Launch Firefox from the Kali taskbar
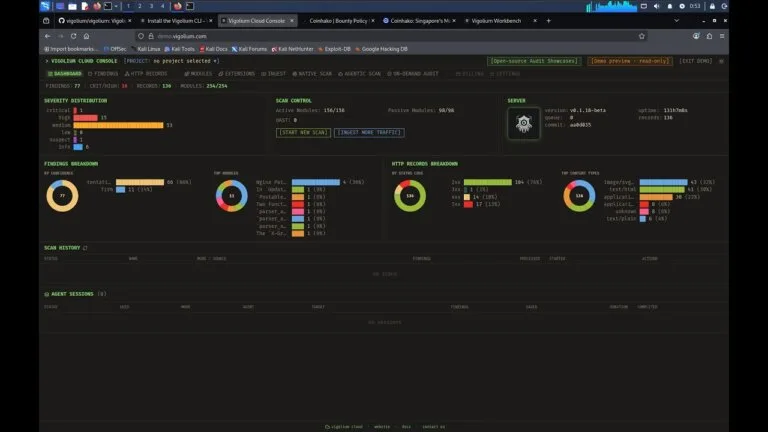 (x=97, y=6)
